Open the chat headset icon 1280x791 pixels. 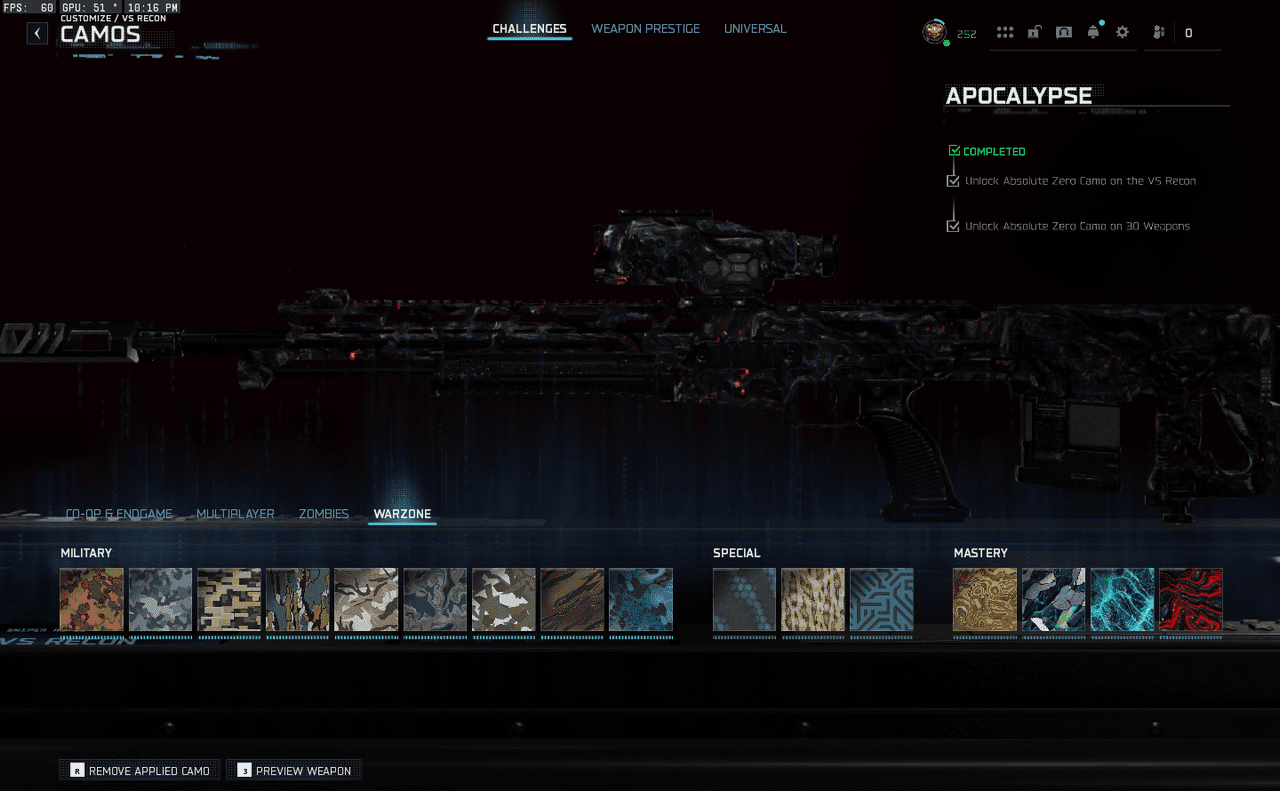[x=1064, y=33]
